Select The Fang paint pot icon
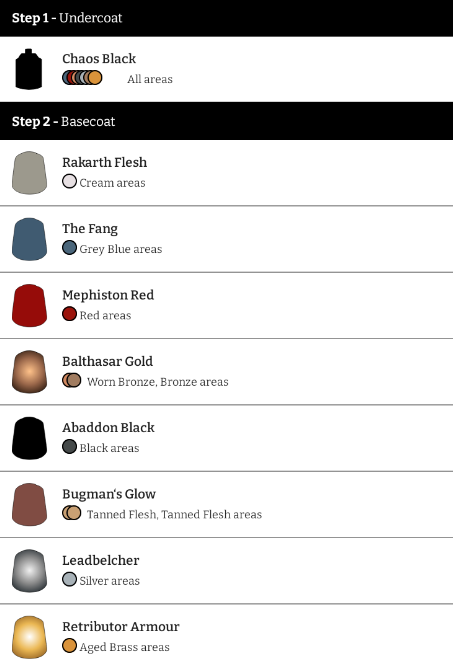This screenshot has height=668, width=453. 29,239
